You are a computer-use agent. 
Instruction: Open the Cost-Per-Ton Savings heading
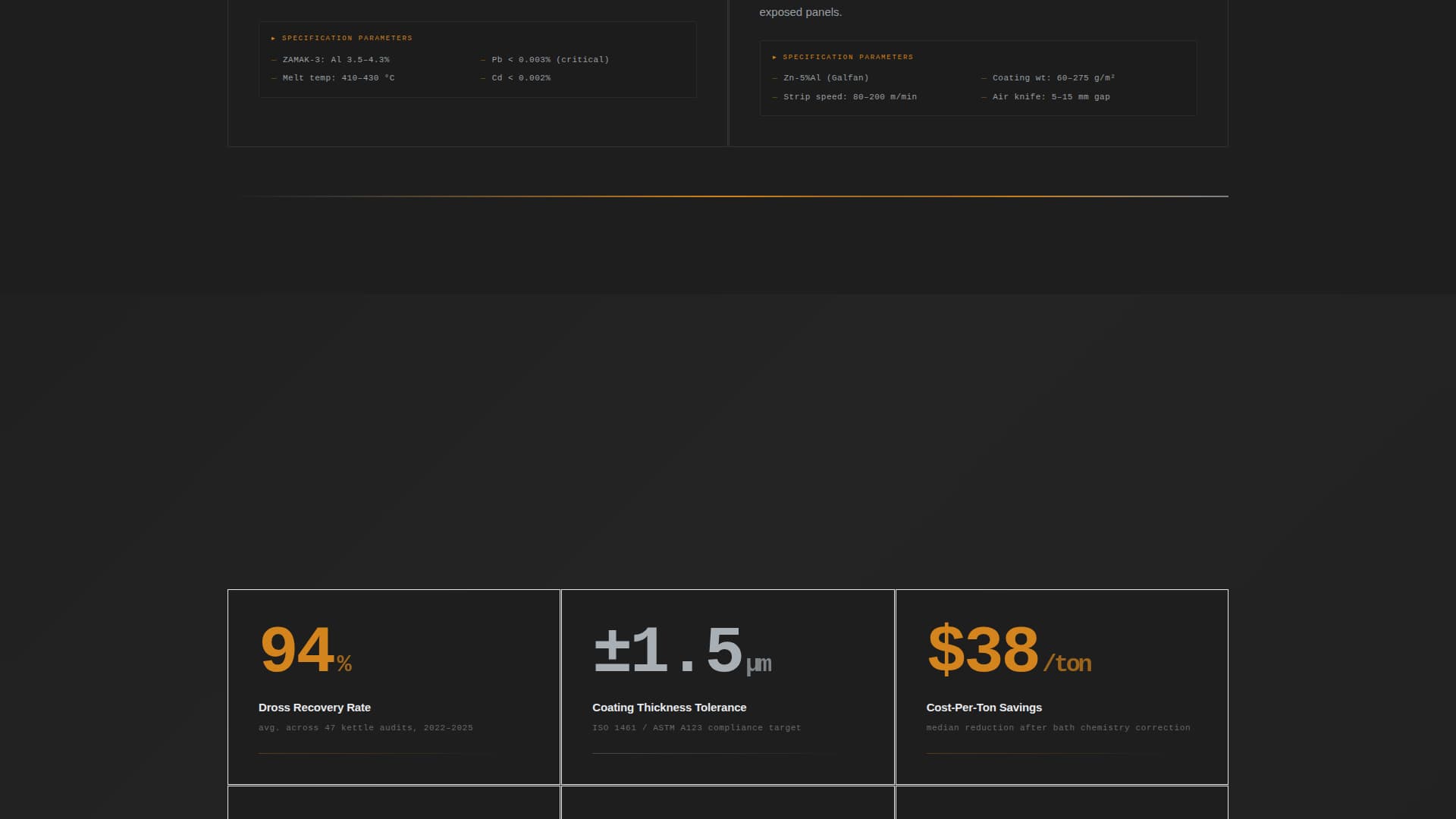(984, 708)
